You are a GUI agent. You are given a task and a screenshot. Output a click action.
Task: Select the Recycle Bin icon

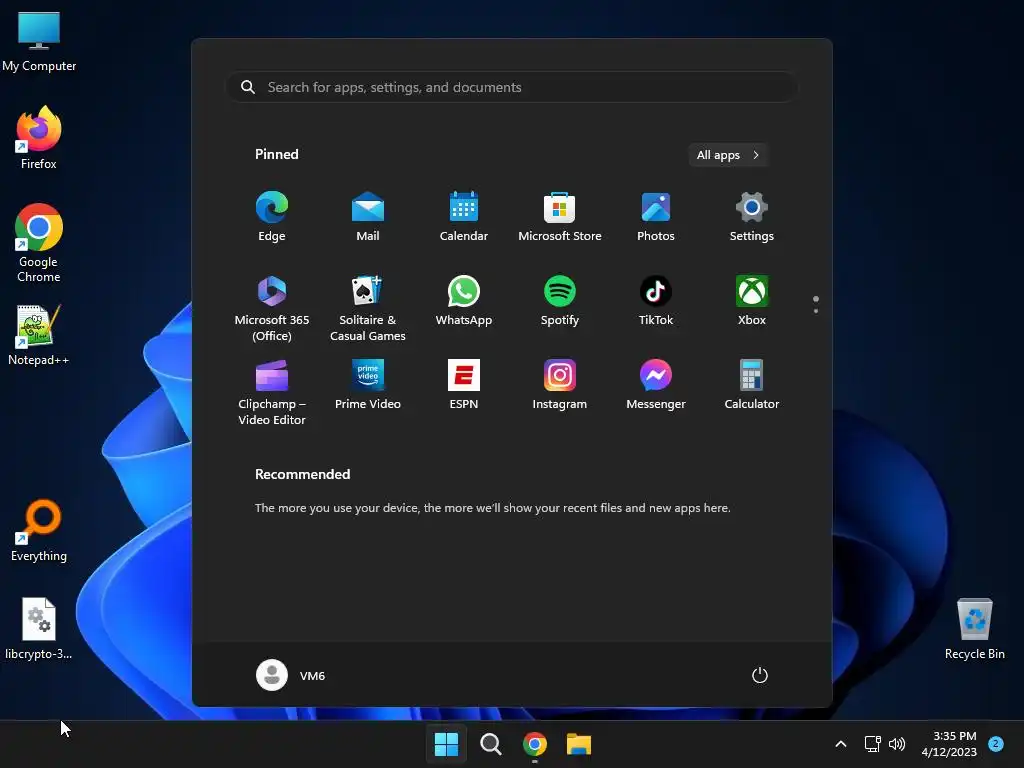pos(974,628)
